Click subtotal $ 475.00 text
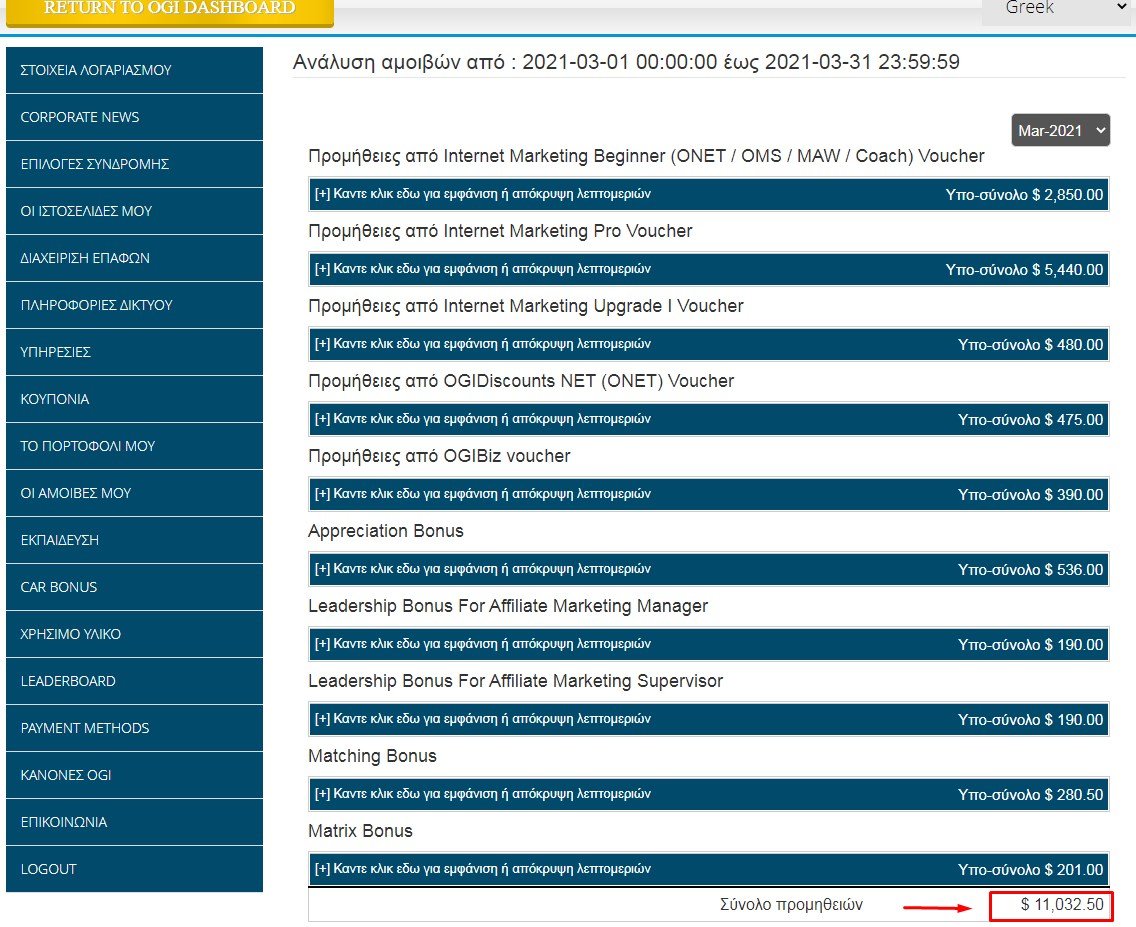This screenshot has width=1136, height=927. (1030, 420)
